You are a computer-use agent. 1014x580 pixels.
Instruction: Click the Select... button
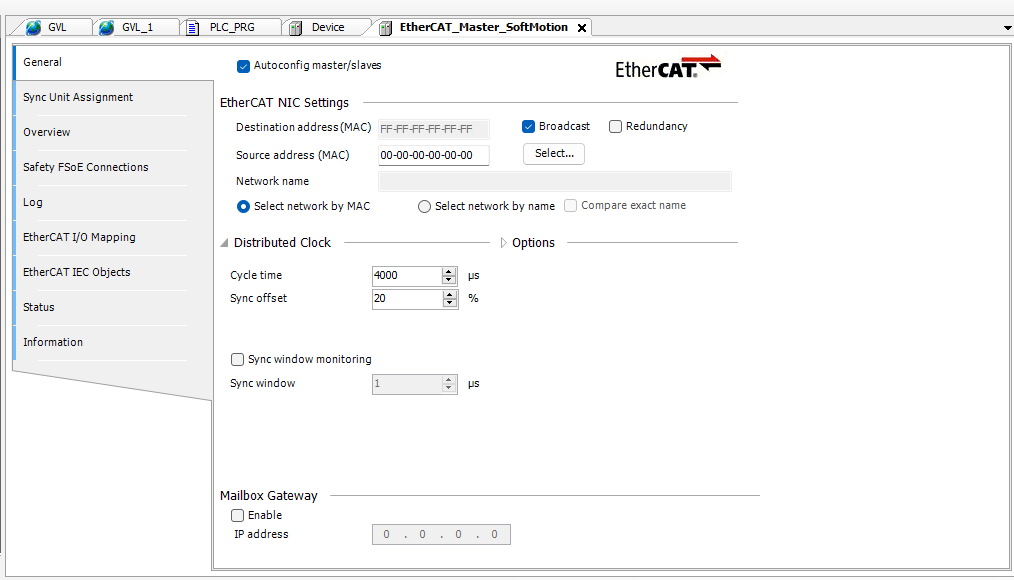coord(554,153)
